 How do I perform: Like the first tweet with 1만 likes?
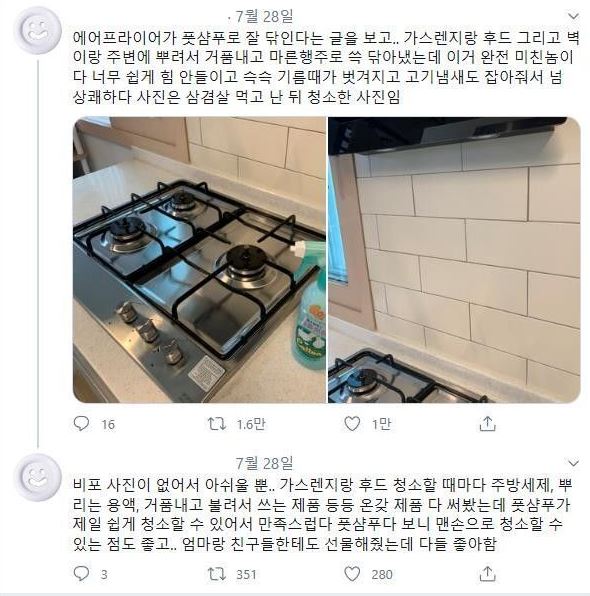pos(352,423)
